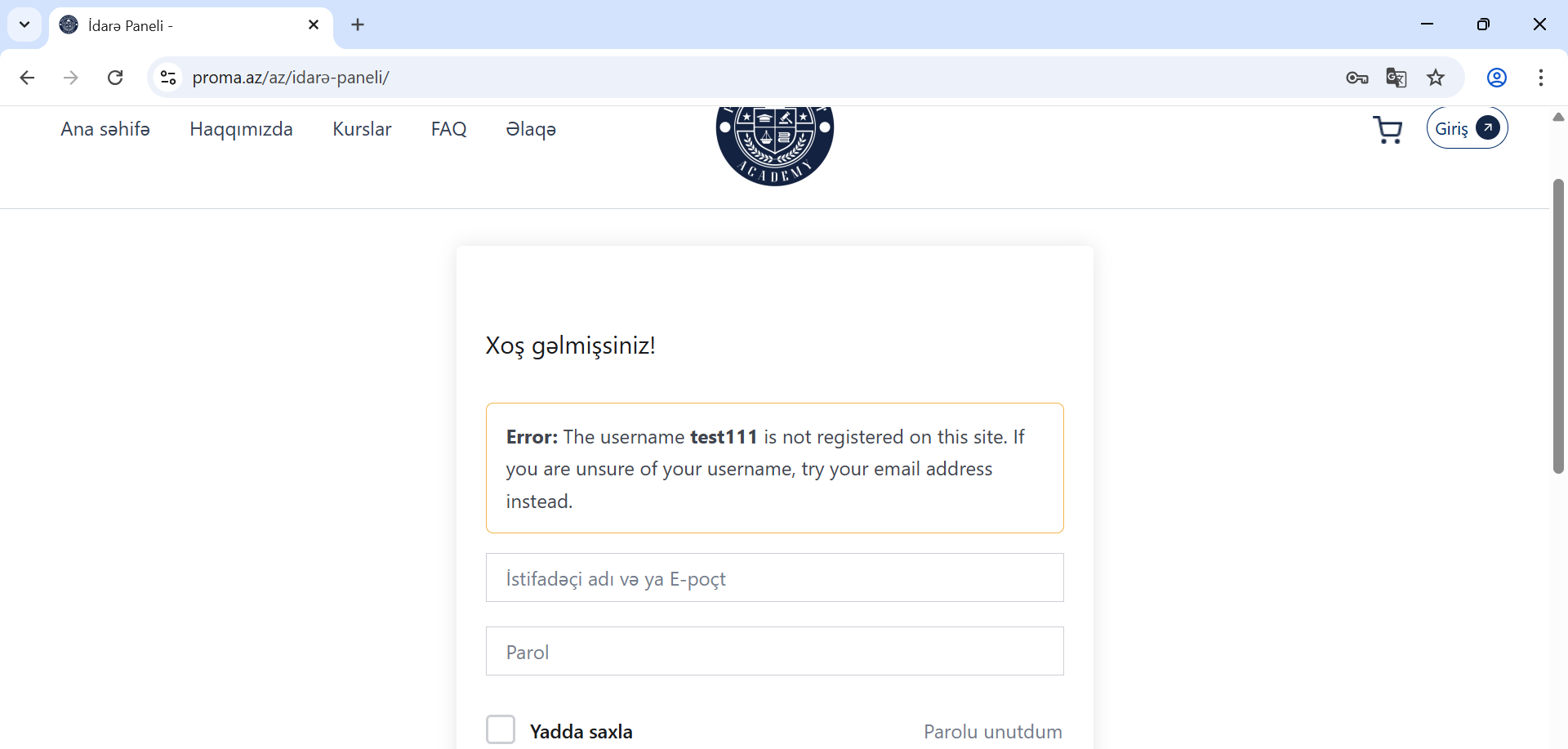Navigate to the FAQ page
1568x749 pixels.
coord(448,129)
